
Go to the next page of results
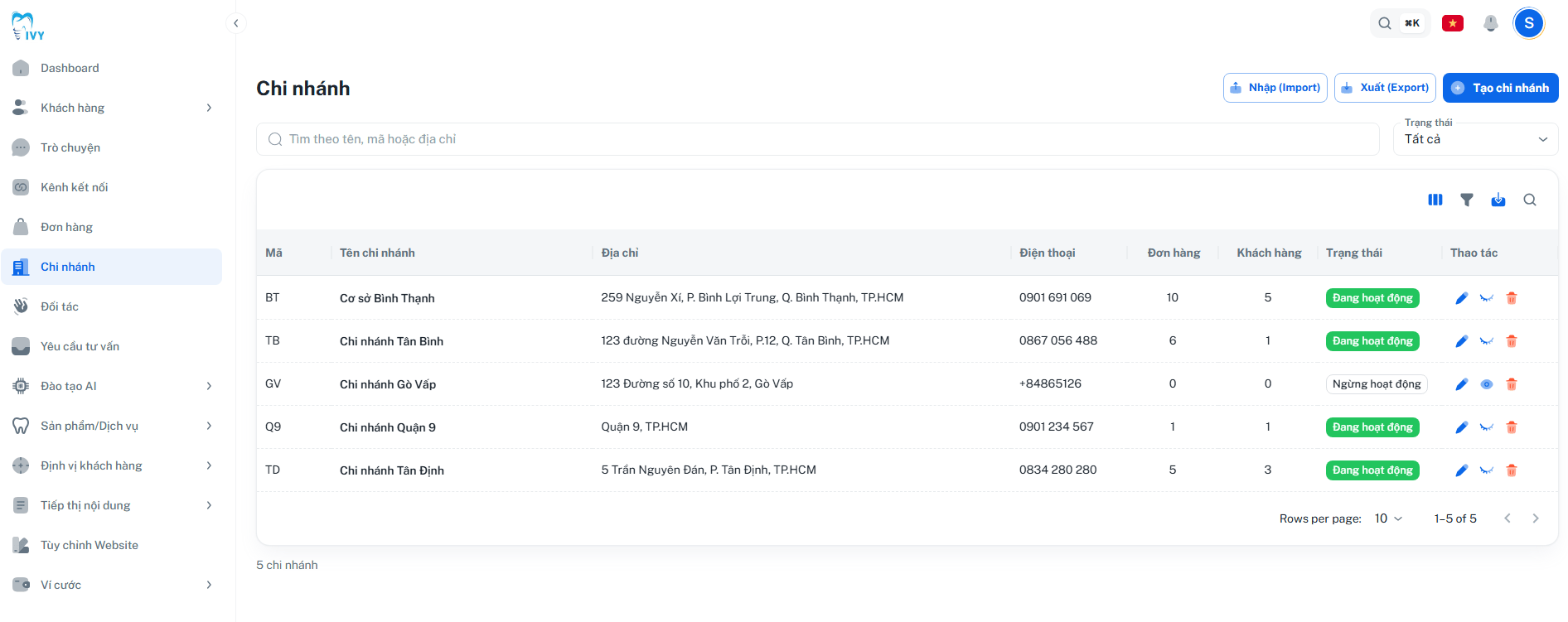pyautogui.click(x=1536, y=518)
